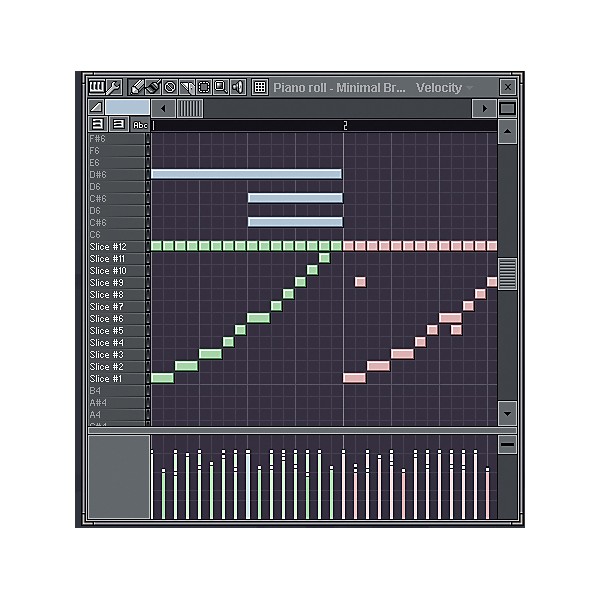This screenshot has height=600, width=600.
Task: Open the wrench tools menu
Action: (x=114, y=87)
